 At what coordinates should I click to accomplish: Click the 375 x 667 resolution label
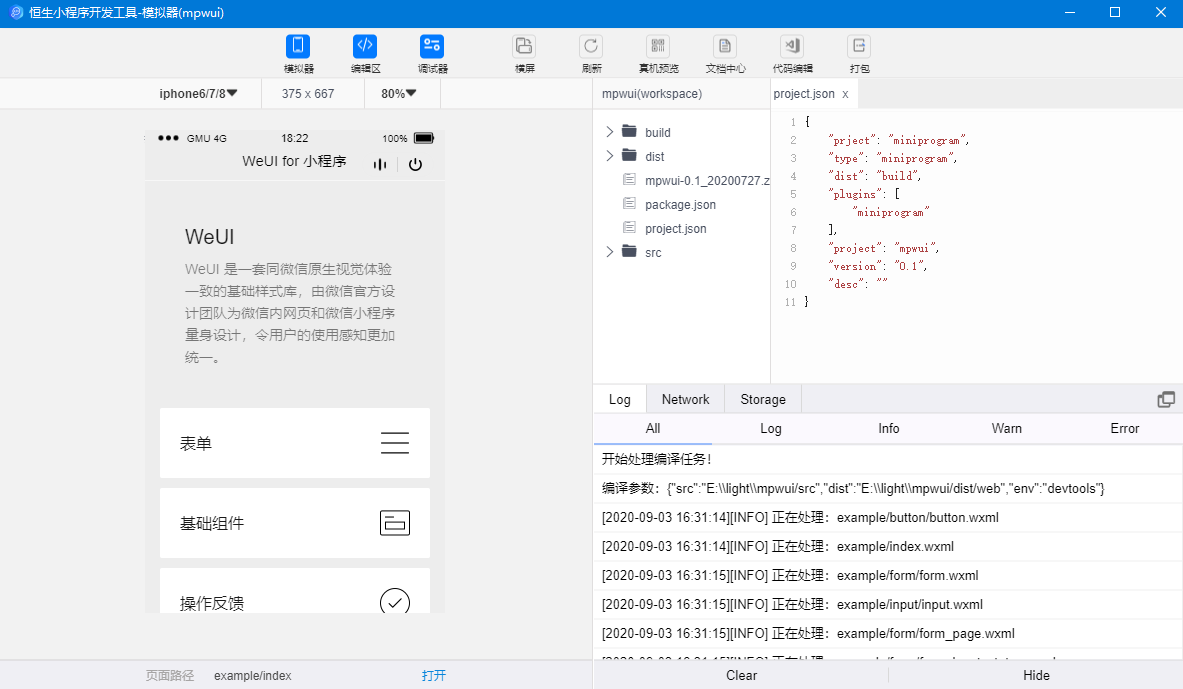pos(308,94)
